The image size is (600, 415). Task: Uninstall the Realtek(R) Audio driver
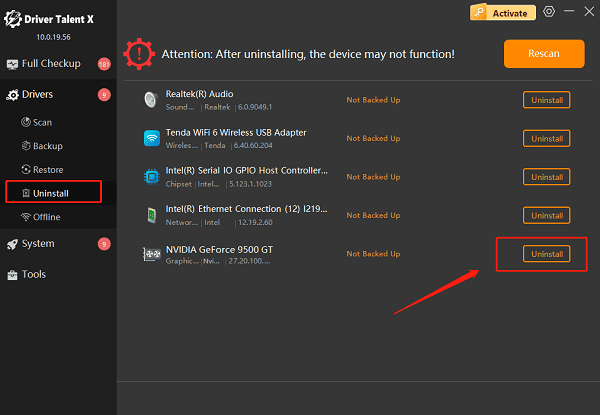click(x=546, y=100)
